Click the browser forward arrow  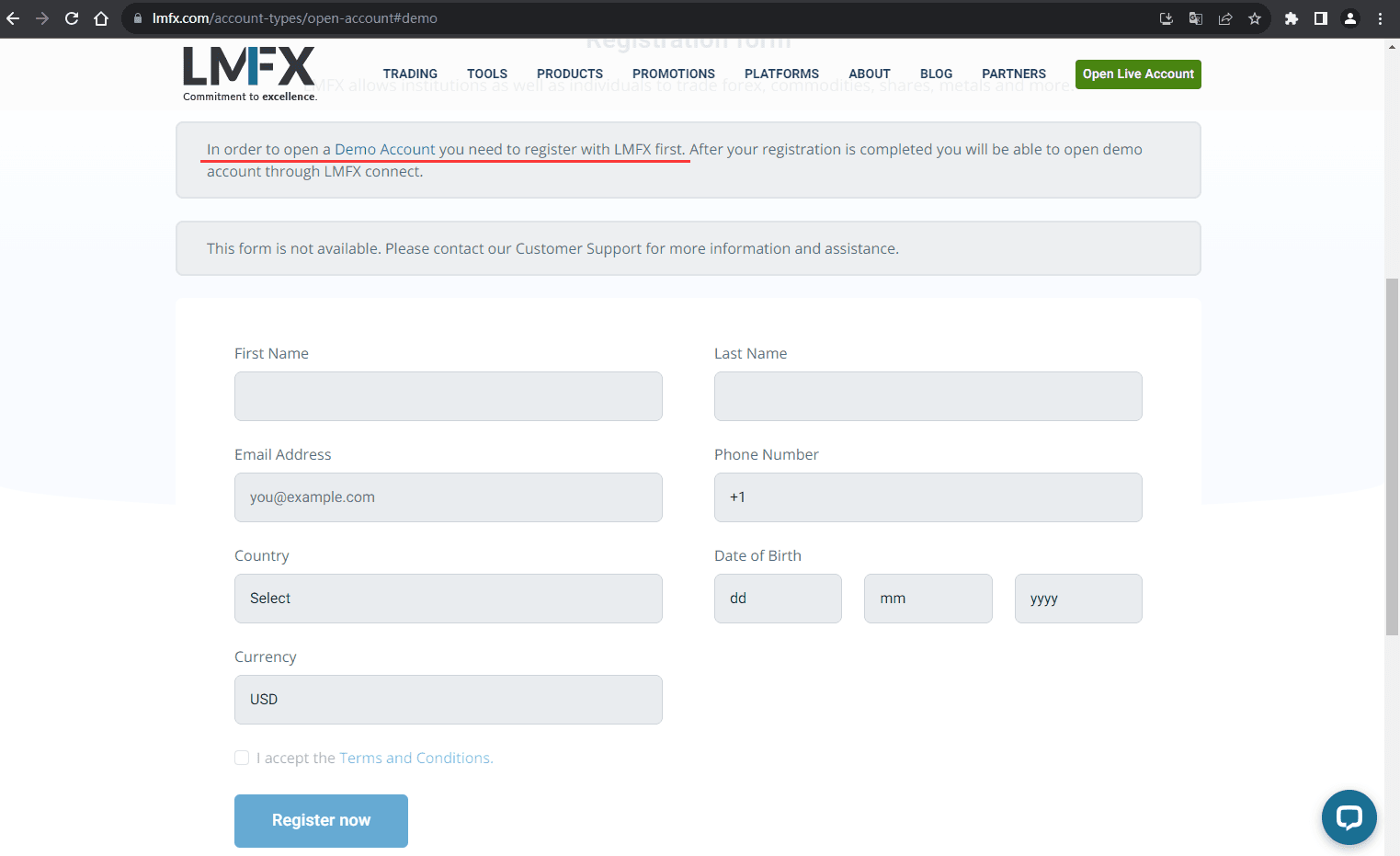[42, 18]
